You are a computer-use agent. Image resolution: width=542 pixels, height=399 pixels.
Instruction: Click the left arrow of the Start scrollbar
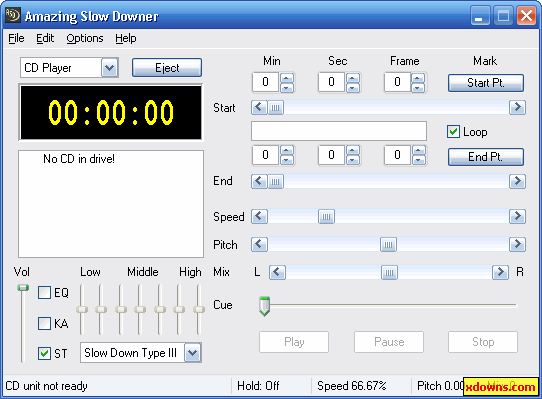(259, 108)
